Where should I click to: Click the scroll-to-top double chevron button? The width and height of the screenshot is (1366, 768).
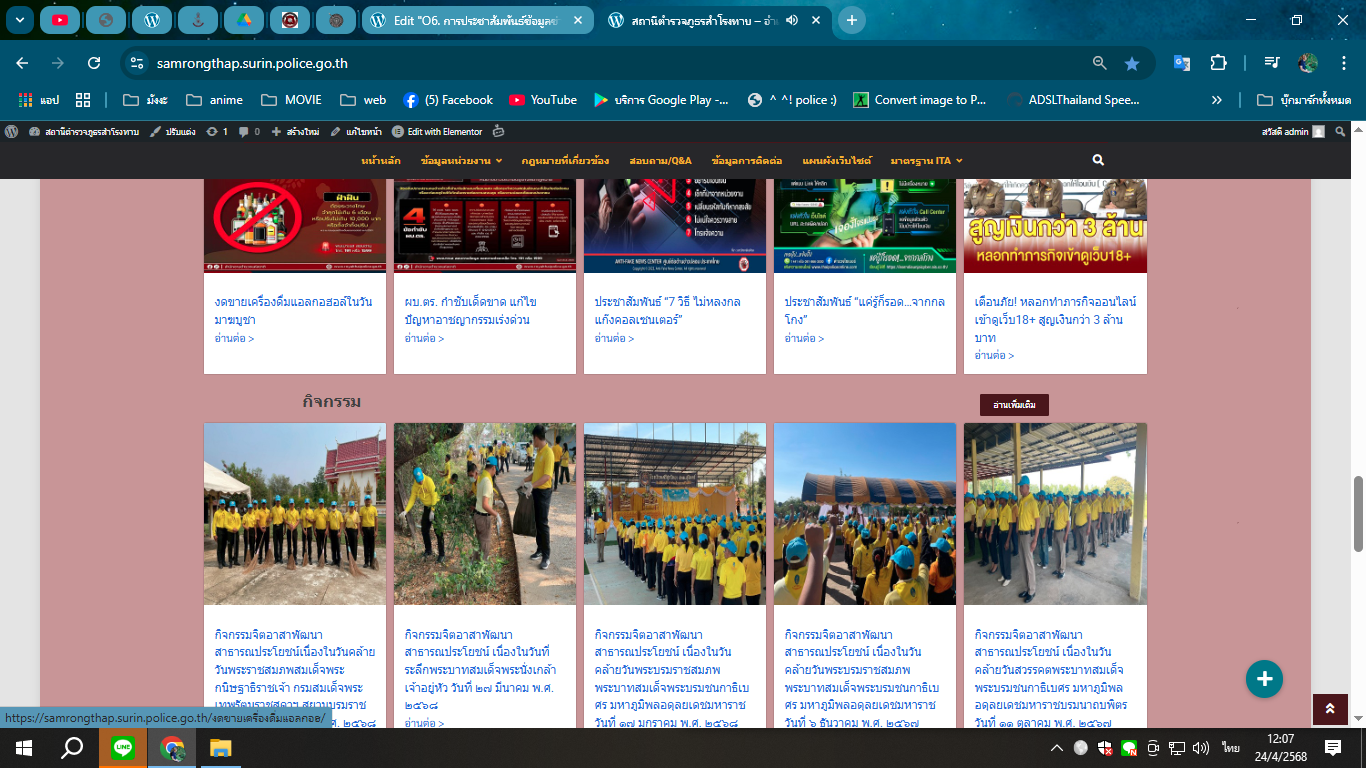[1329, 709]
